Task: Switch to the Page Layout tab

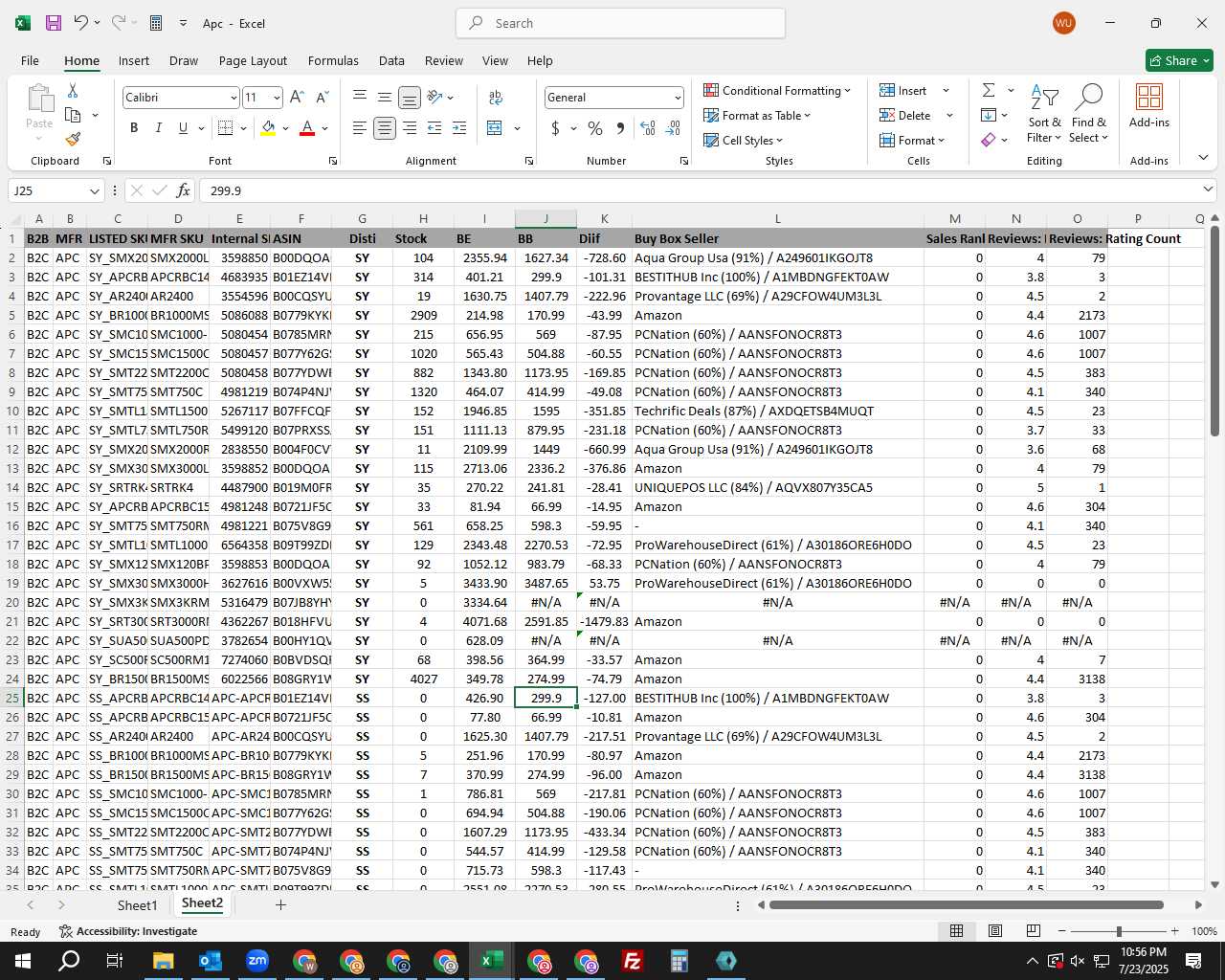Action: point(253,60)
